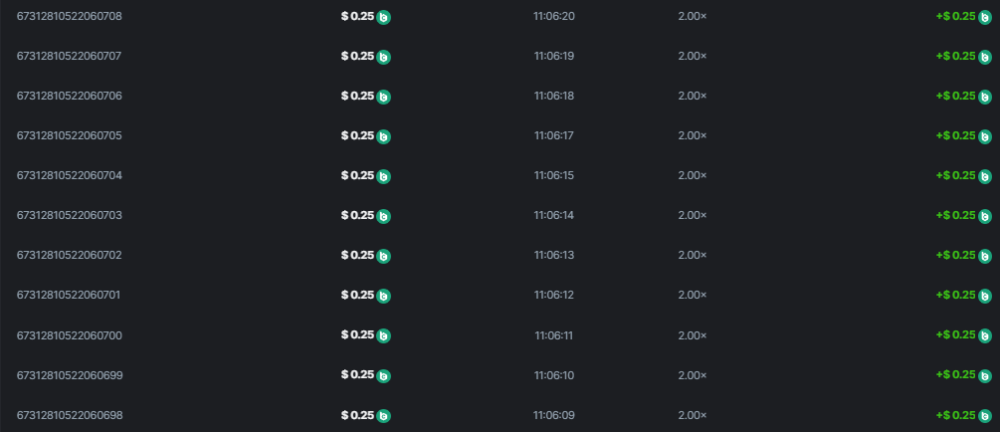Select bet ID 67312810522060701
The height and width of the screenshot is (432, 1000).
pyautogui.click(x=69, y=295)
